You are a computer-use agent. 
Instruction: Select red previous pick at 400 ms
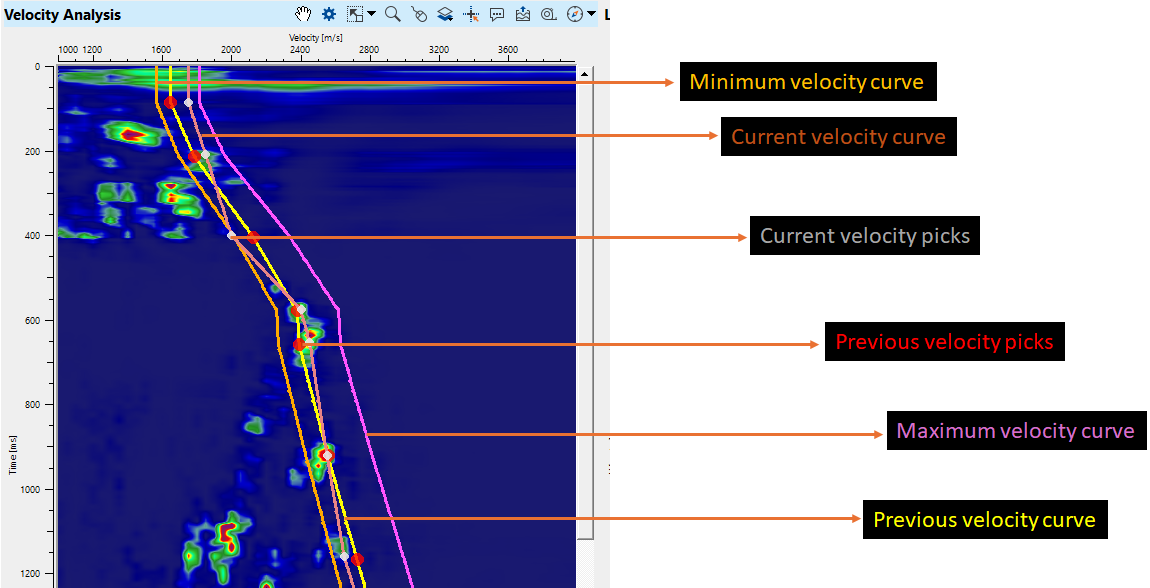(253, 237)
